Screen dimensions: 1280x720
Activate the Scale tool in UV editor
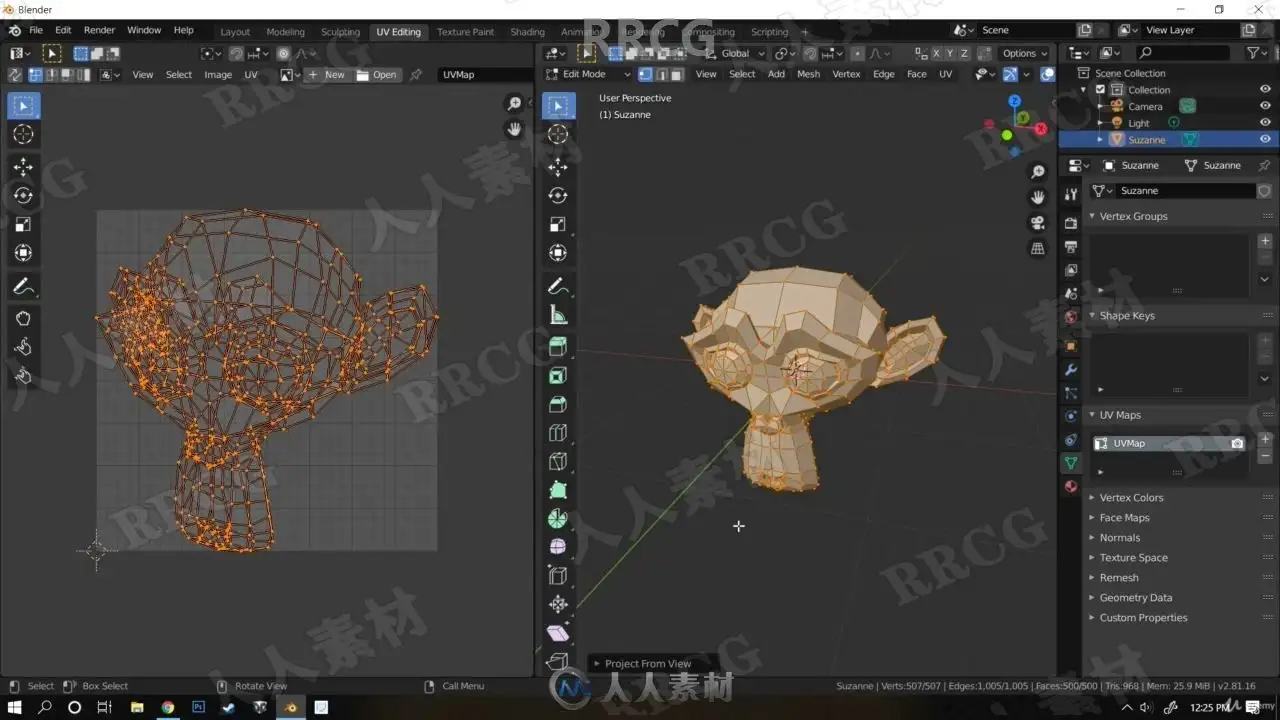click(23, 224)
